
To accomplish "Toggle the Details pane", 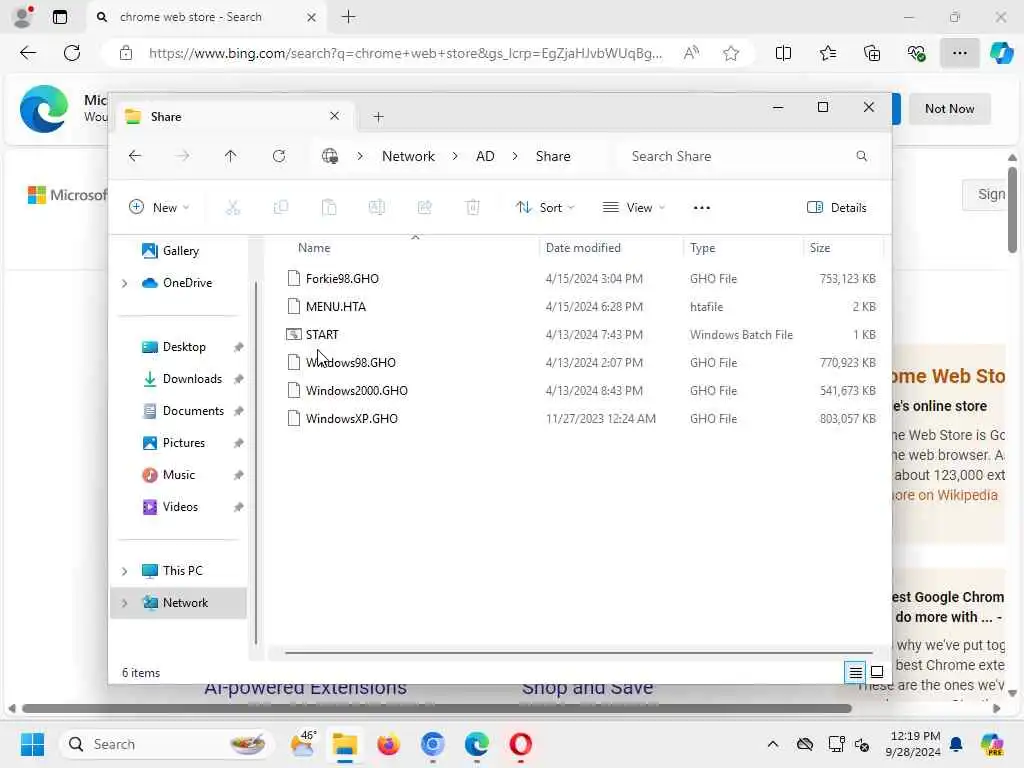I will 837,208.
